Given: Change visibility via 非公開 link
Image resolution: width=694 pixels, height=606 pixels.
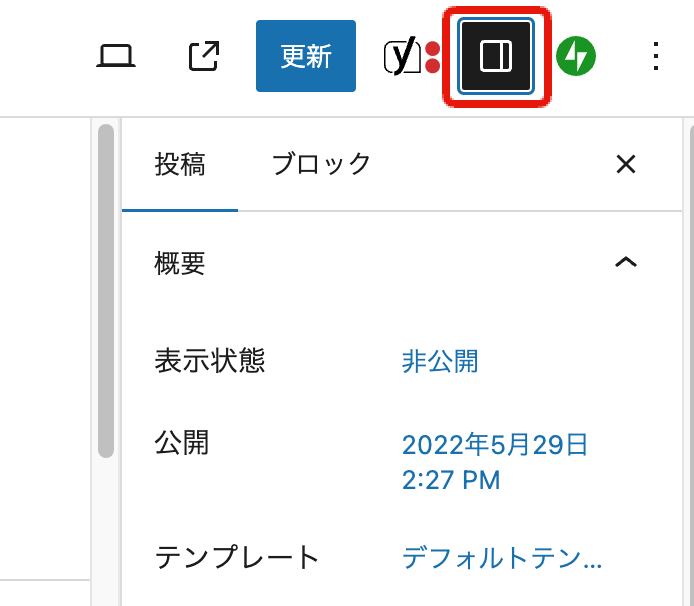Looking at the screenshot, I should (440, 361).
